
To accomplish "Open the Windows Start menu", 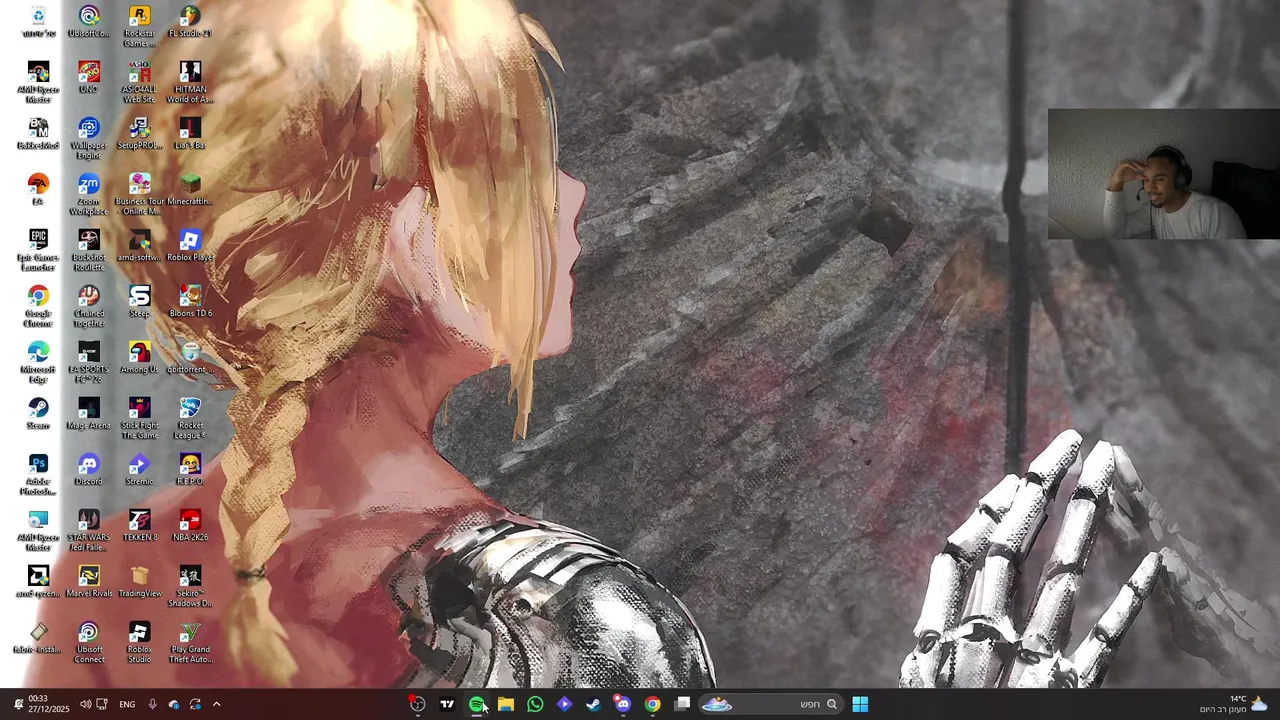I will 860,704.
